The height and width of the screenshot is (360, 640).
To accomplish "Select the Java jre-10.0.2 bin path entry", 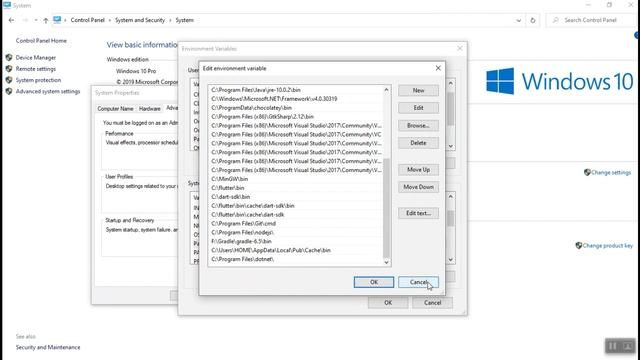I will [x=296, y=90].
